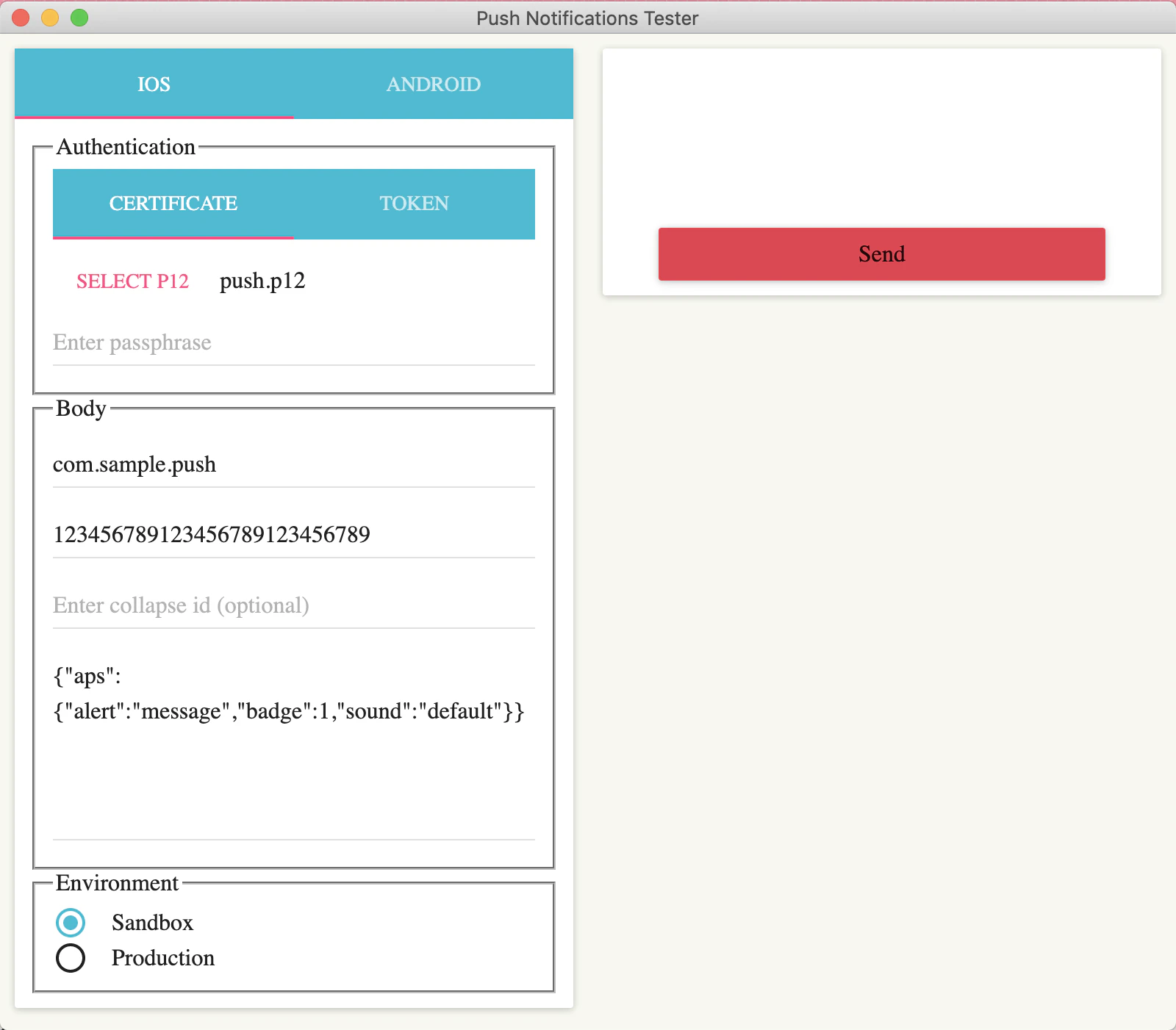1176x1030 pixels.
Task: Click the push.p12 file name
Action: pyautogui.click(x=262, y=281)
